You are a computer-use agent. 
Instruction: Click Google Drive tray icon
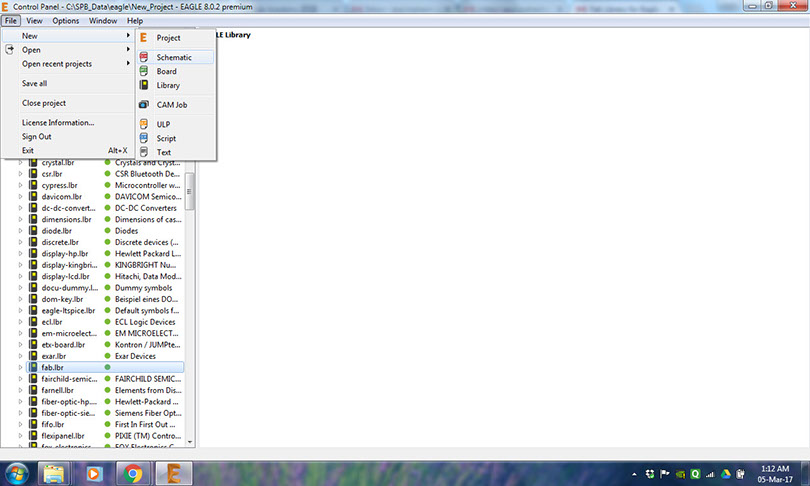726,474
